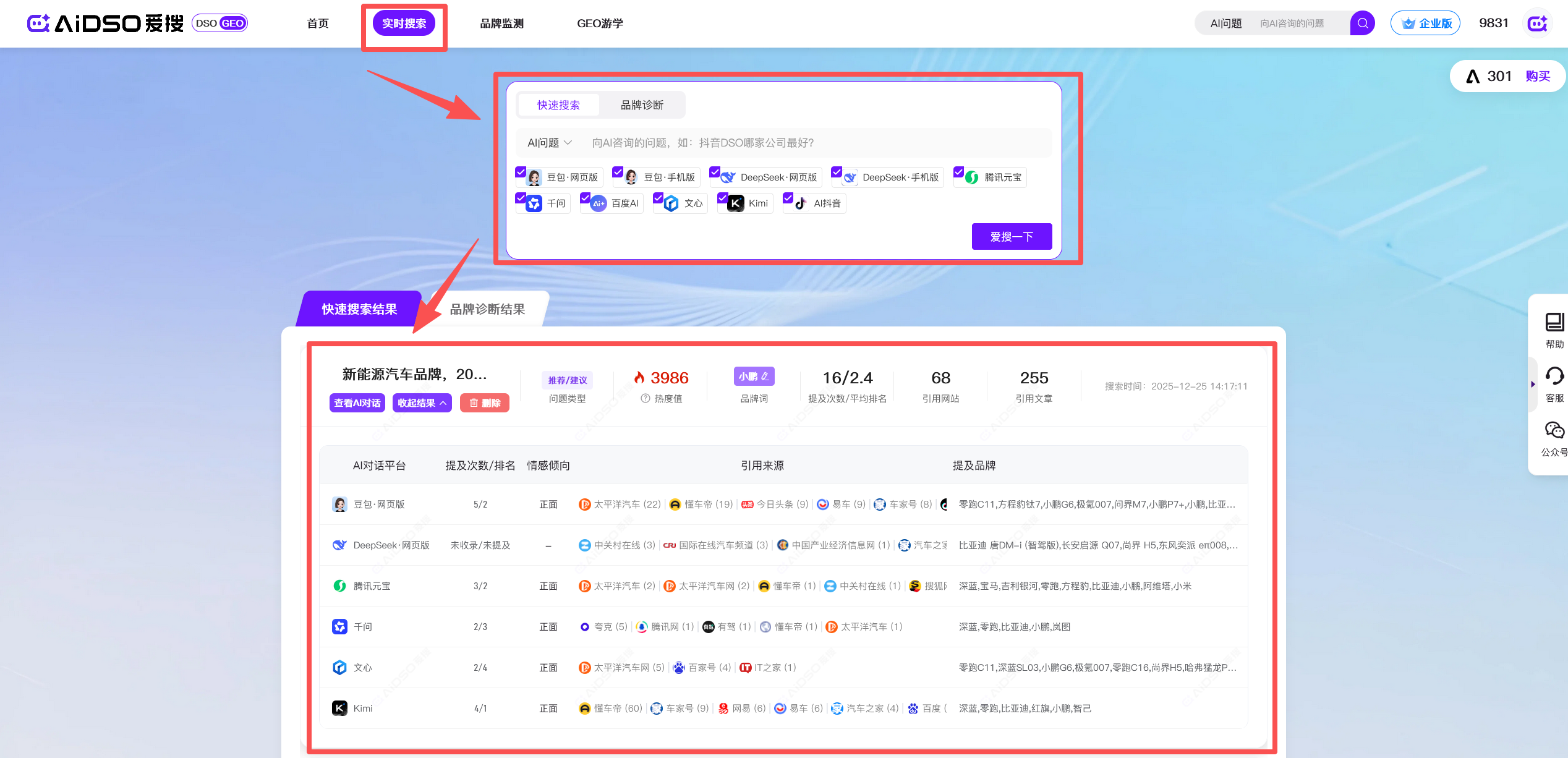The image size is (1568, 758).
Task: Open 品牌监测 in top navigation
Action: tap(501, 23)
